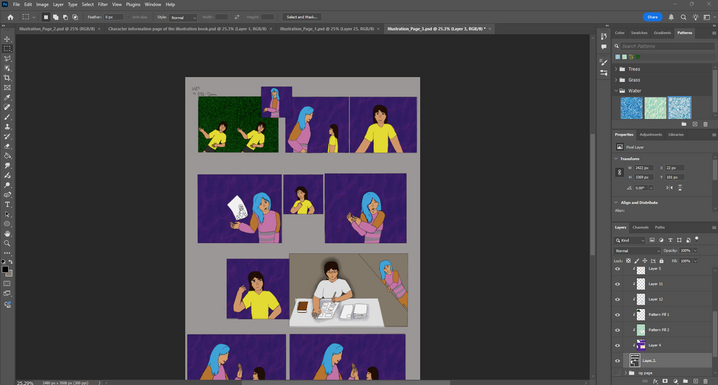Hide Layer 11 with eye icon
Viewport: 718px width, 385px height.
coord(617,284)
